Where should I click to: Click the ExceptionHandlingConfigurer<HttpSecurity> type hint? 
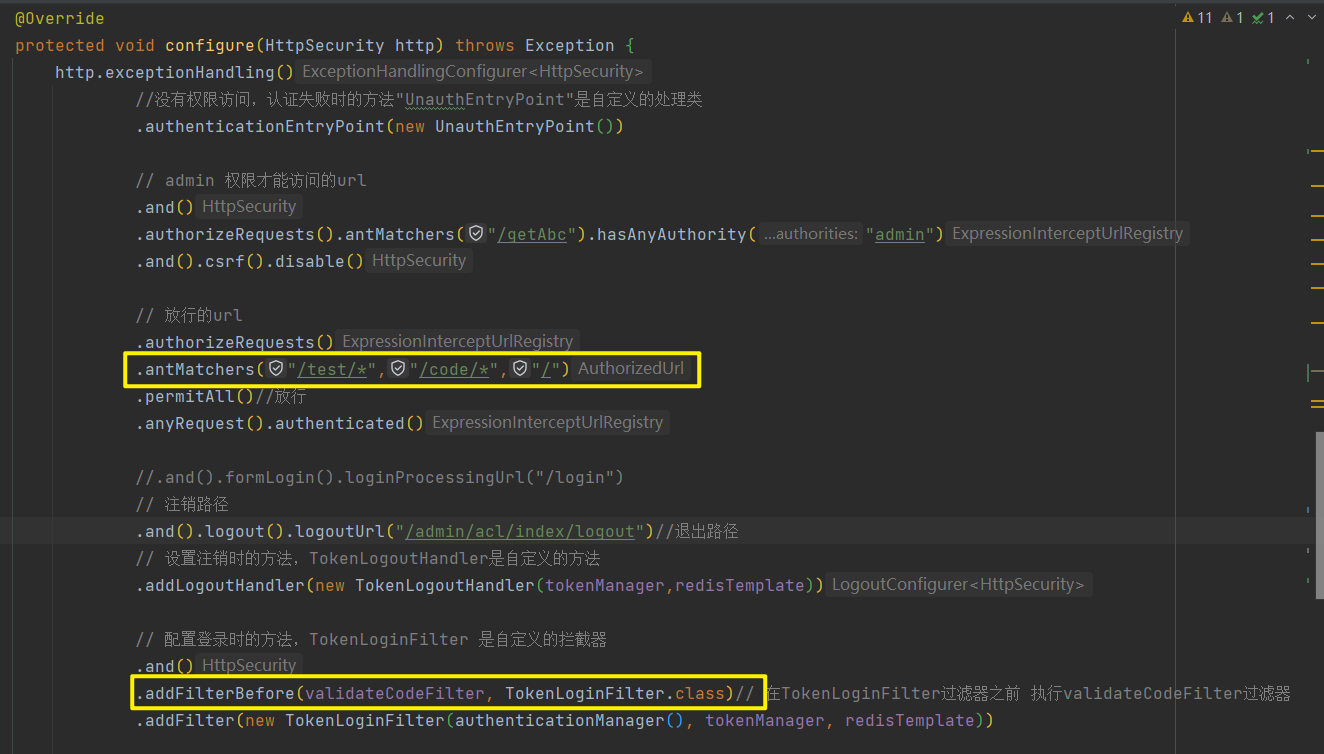click(473, 71)
